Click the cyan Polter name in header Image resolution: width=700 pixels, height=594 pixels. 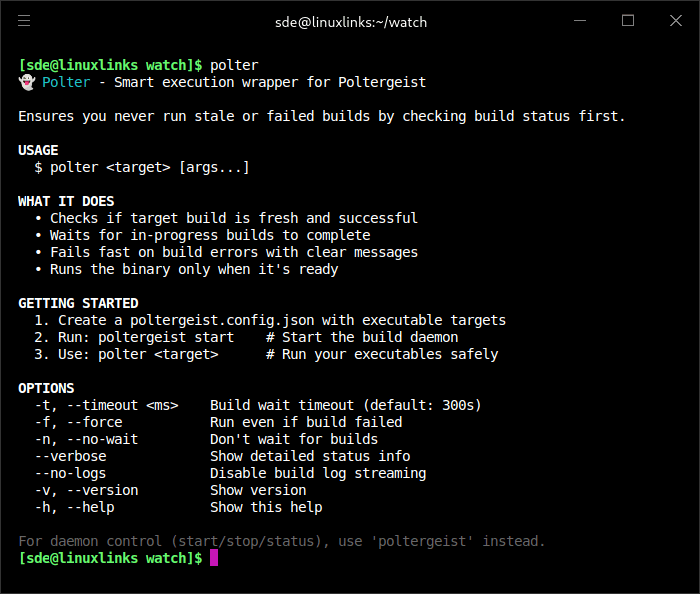(x=66, y=82)
